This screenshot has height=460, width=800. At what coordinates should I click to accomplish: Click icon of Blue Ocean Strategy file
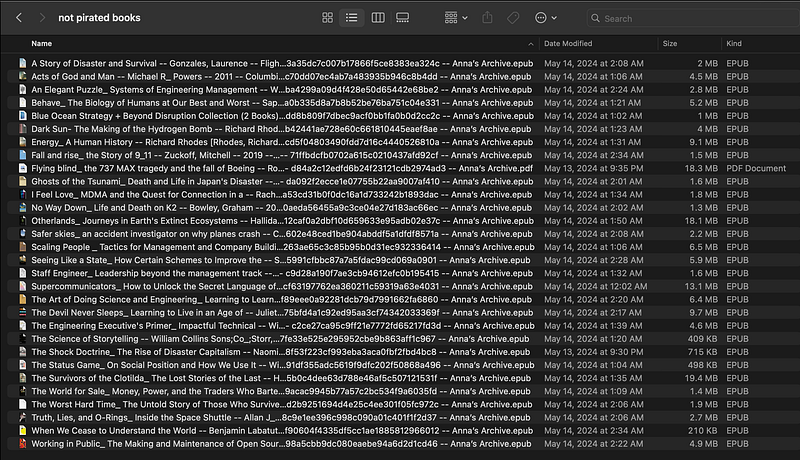(x=22, y=116)
